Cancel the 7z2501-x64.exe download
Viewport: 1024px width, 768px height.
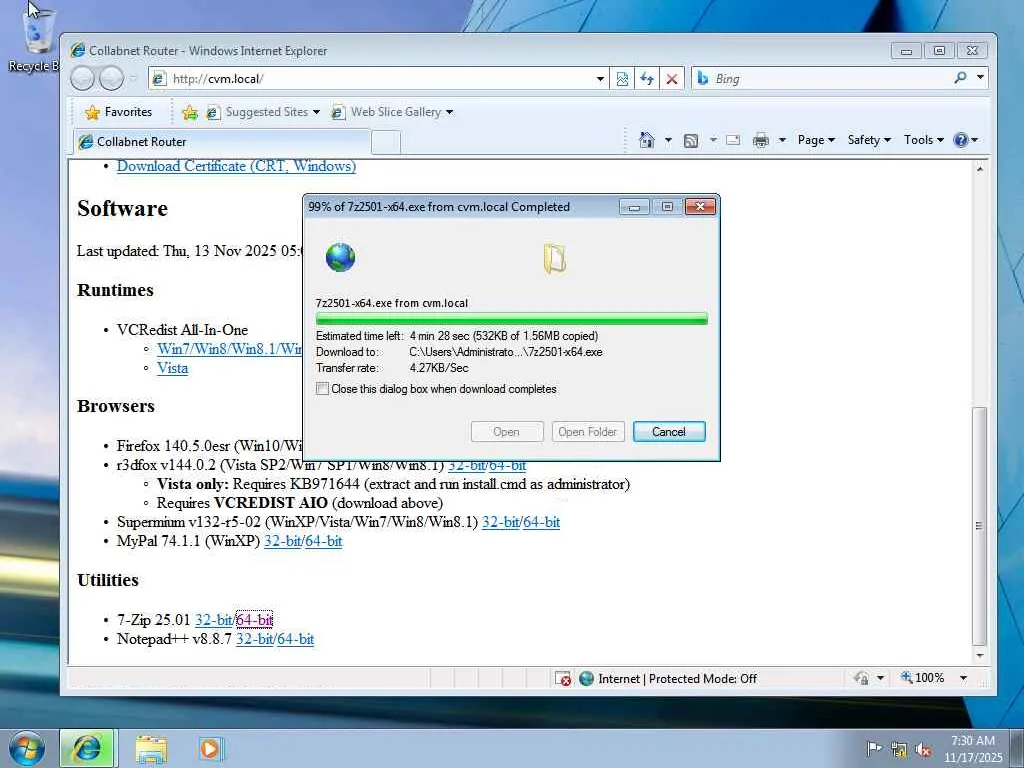(669, 432)
